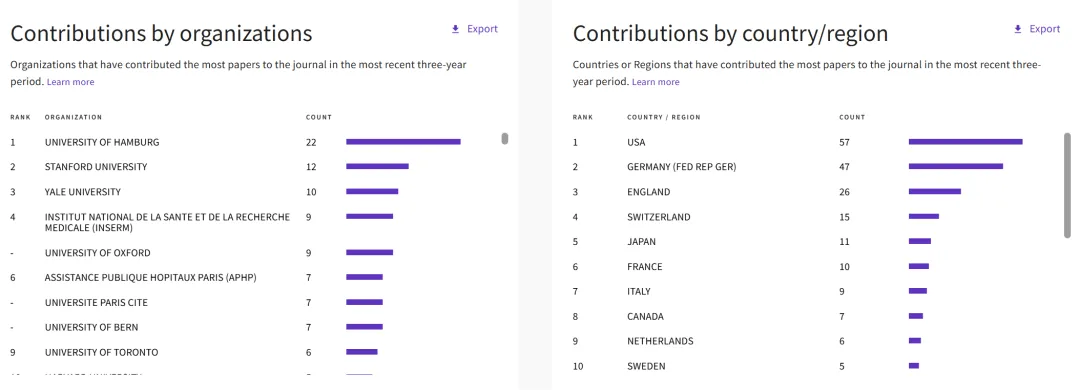Click the COUNT header in country table
Viewport: 1080px width, 390px height.
[852, 117]
